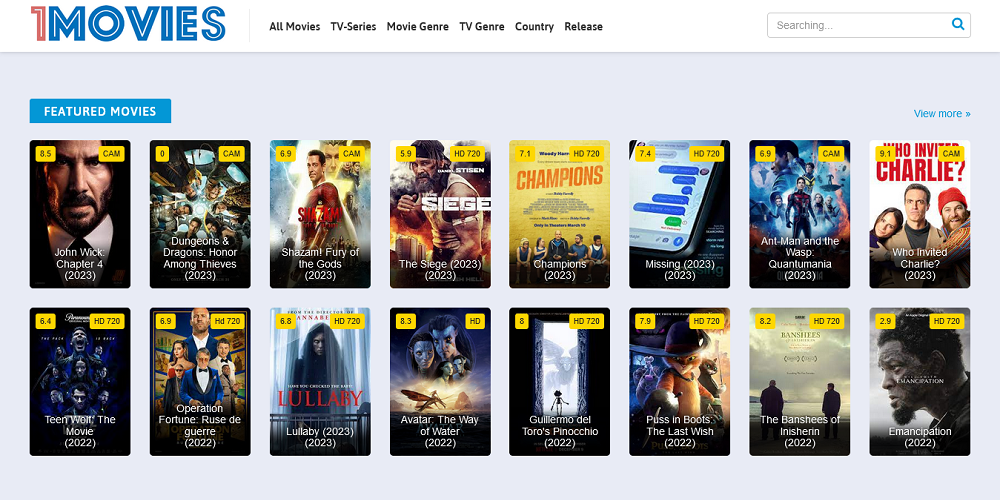
Task: Click the 8 rating badge on Pinocchio
Action: pyautogui.click(x=522, y=321)
